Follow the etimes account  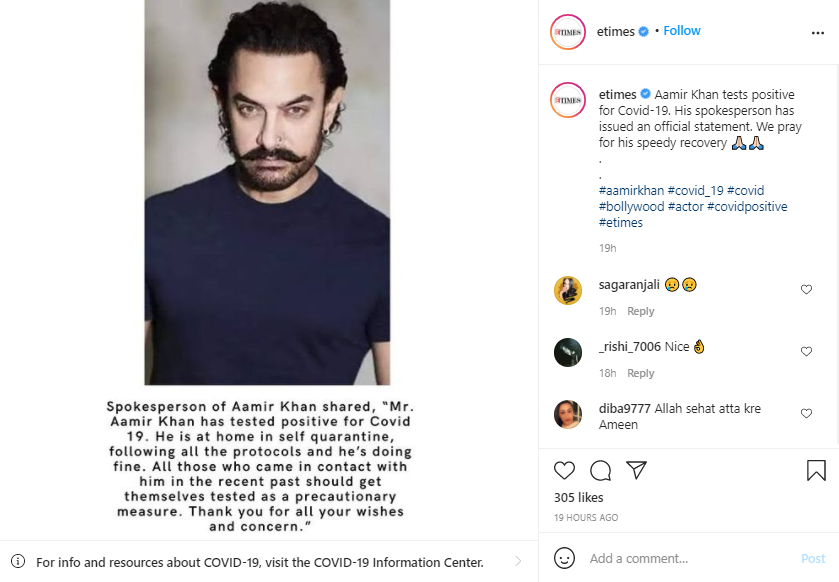tap(682, 31)
